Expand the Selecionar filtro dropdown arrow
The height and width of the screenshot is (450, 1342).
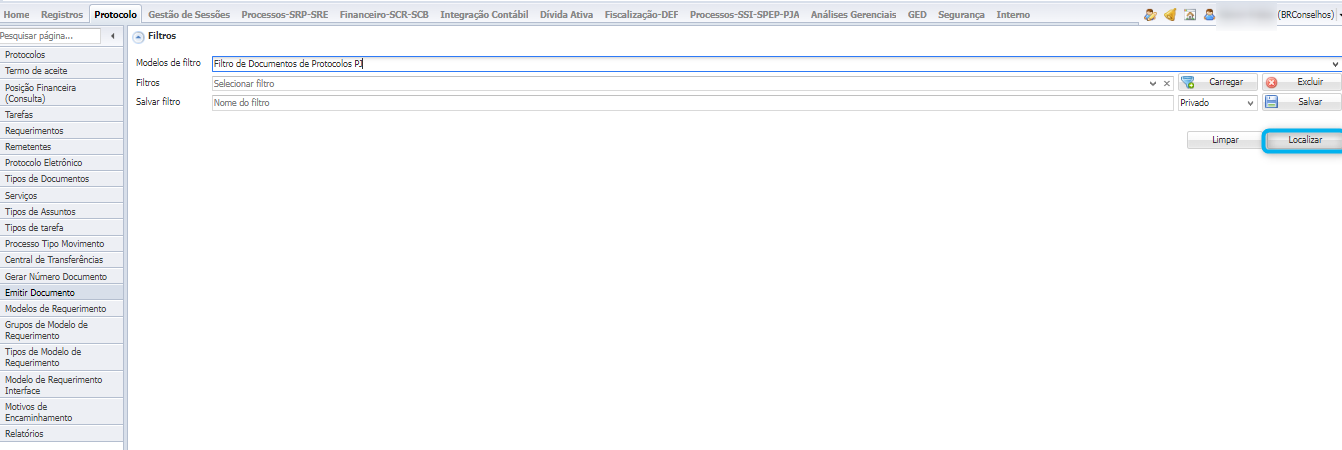(1153, 84)
